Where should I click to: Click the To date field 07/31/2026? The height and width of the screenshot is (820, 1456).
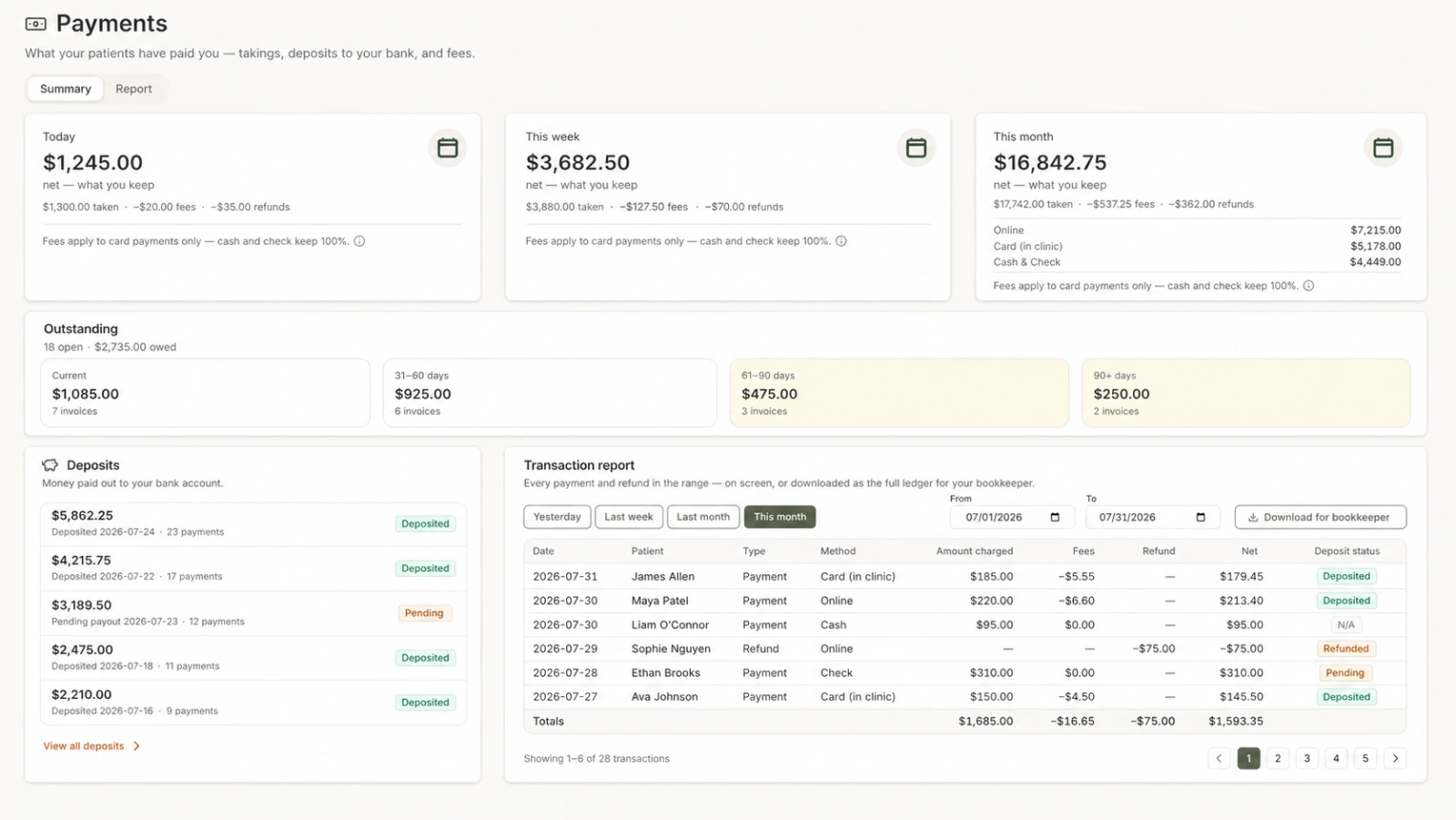coord(1152,517)
